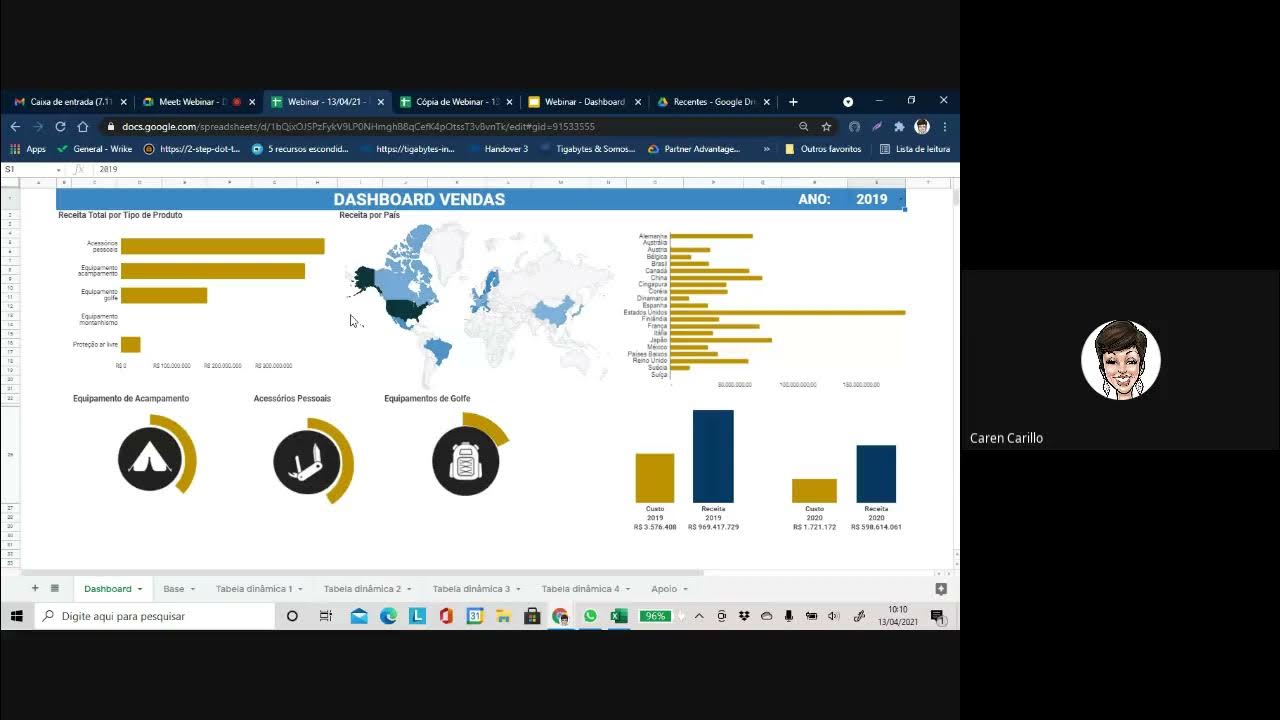This screenshot has width=1280, height=720.
Task: Switch to the Meet: Webinar browser tab
Action: click(x=196, y=102)
